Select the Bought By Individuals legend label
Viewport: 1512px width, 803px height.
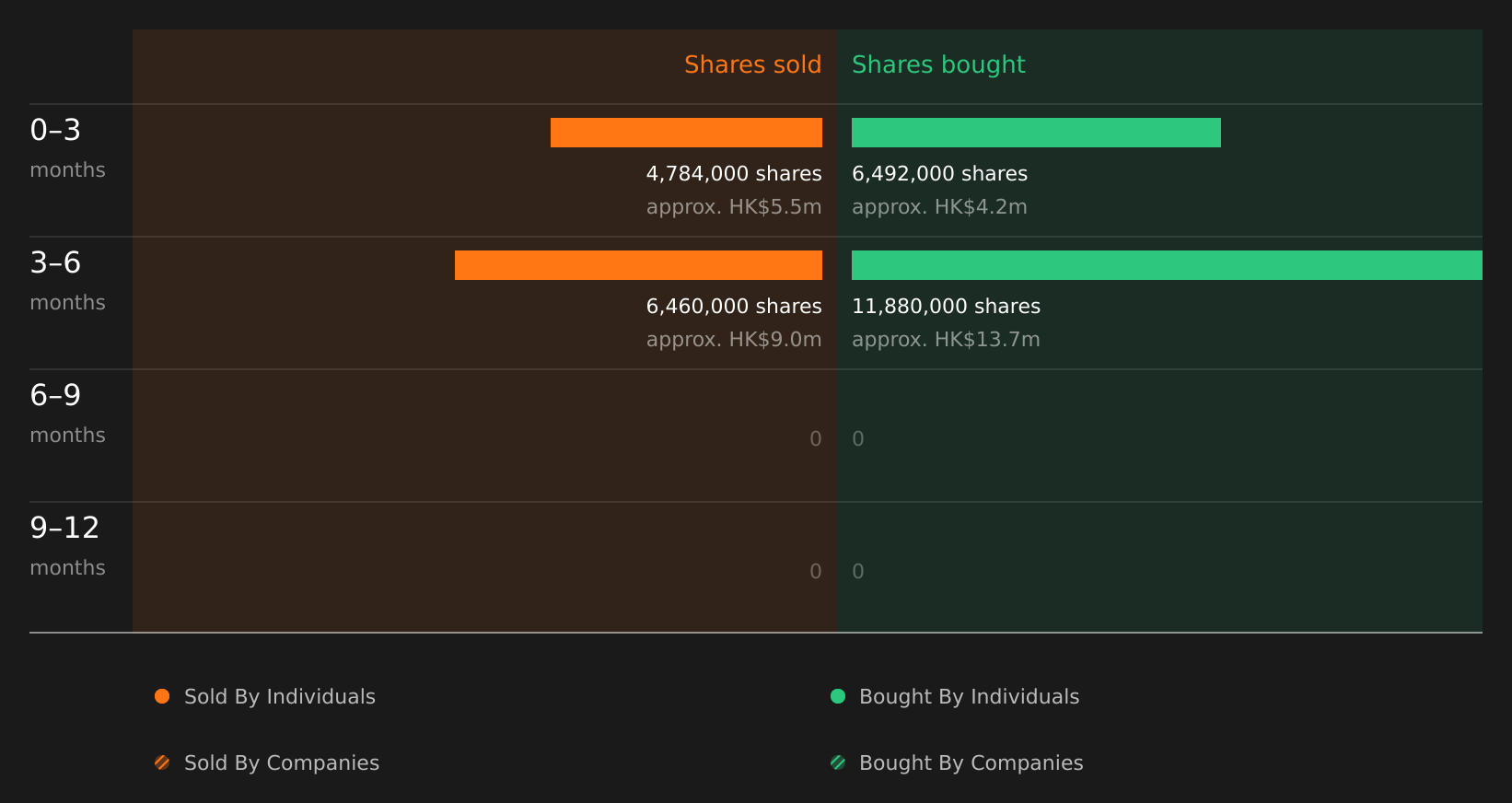(969, 697)
